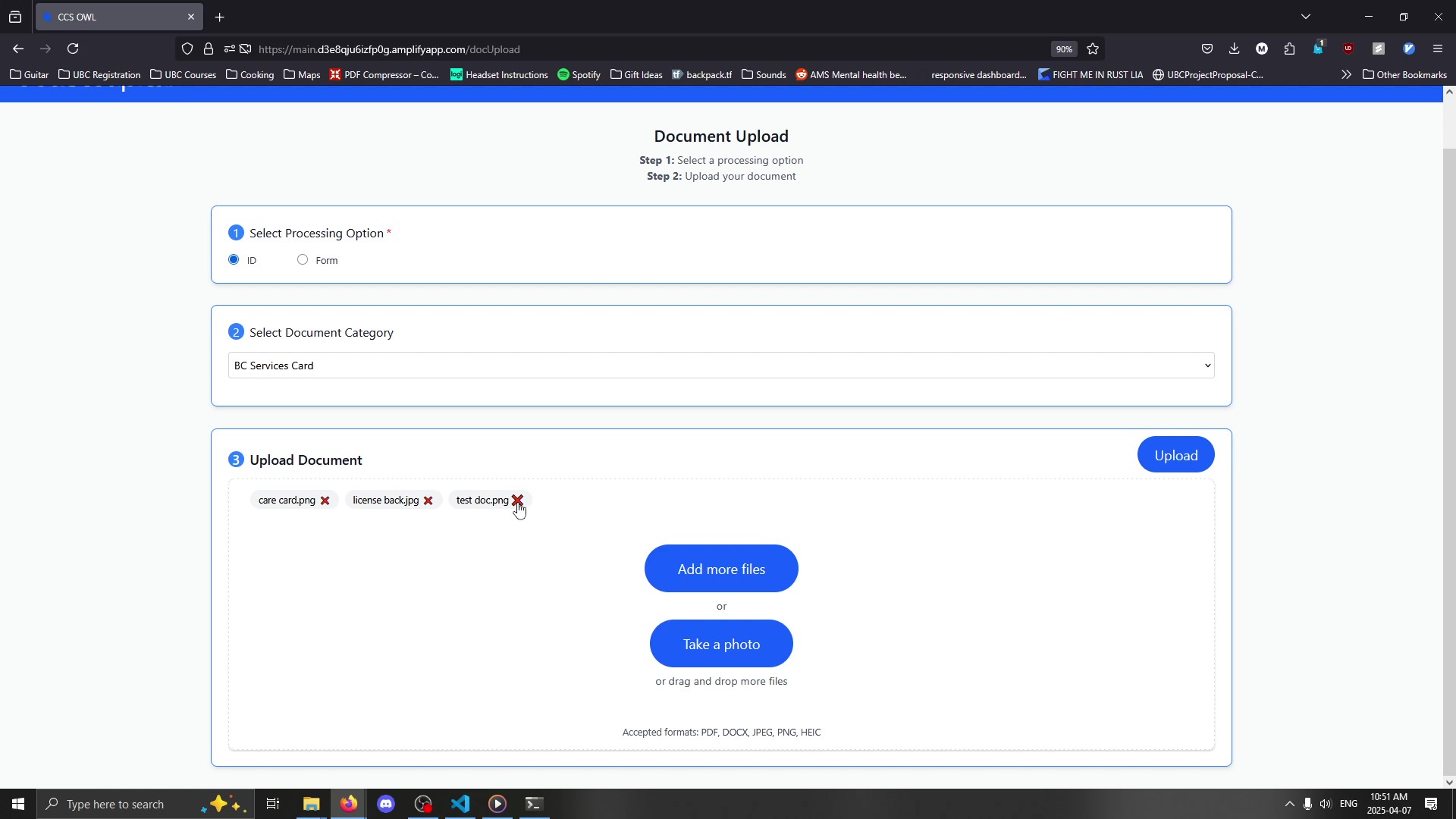Open the extensions puzzle icon
The image size is (1456, 819).
[1290, 49]
